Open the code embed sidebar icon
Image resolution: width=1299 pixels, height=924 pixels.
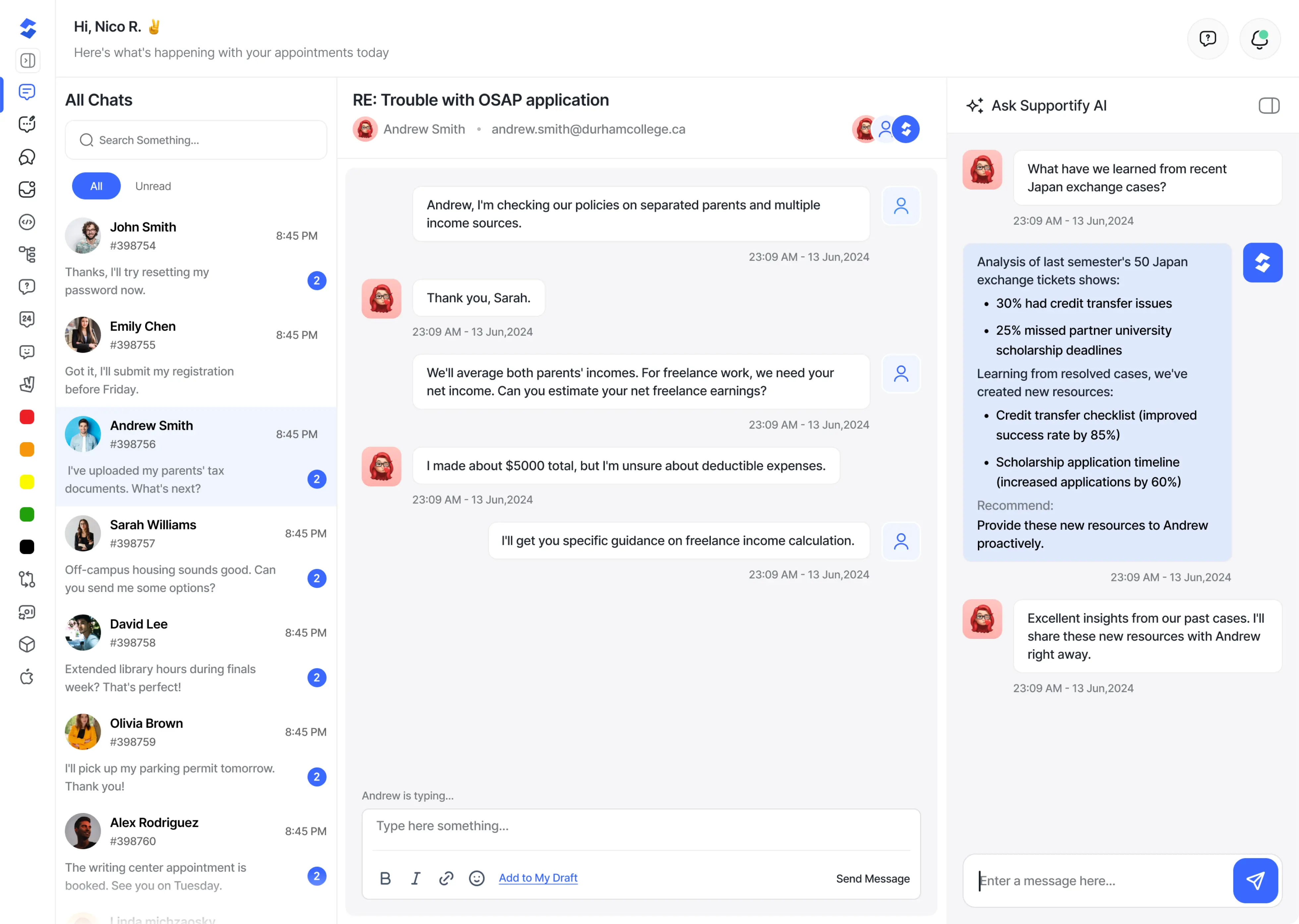tap(27, 222)
